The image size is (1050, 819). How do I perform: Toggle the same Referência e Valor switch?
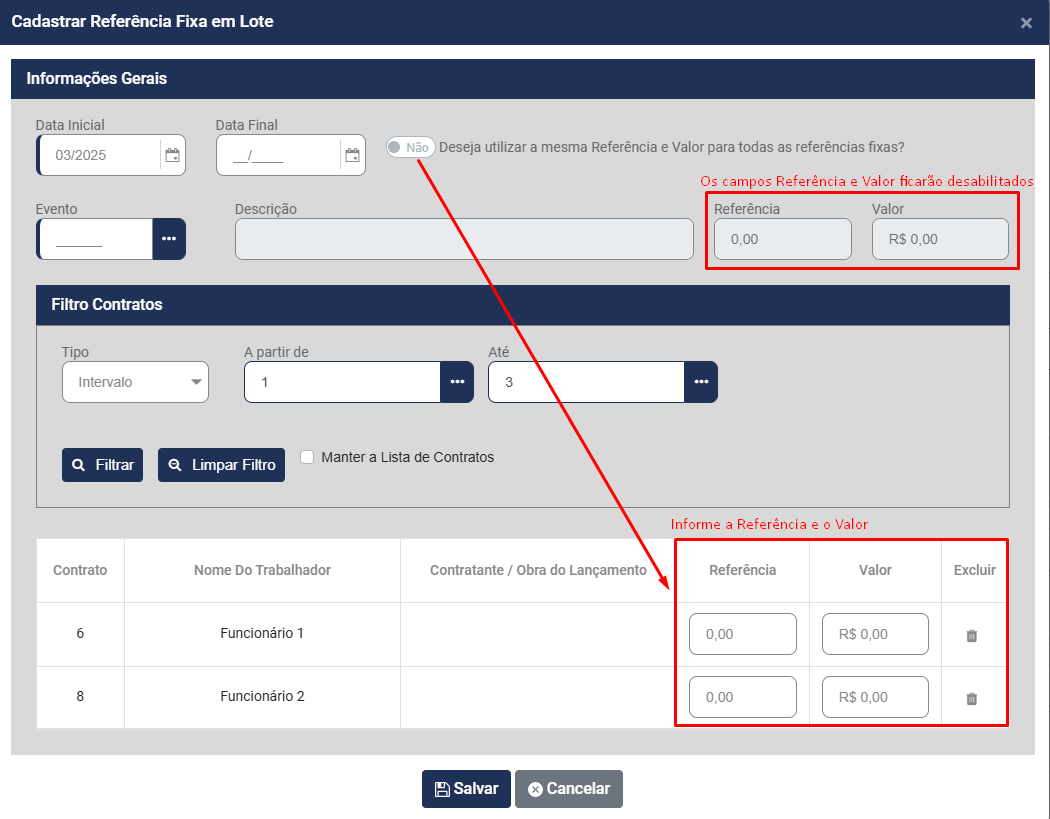(x=410, y=147)
